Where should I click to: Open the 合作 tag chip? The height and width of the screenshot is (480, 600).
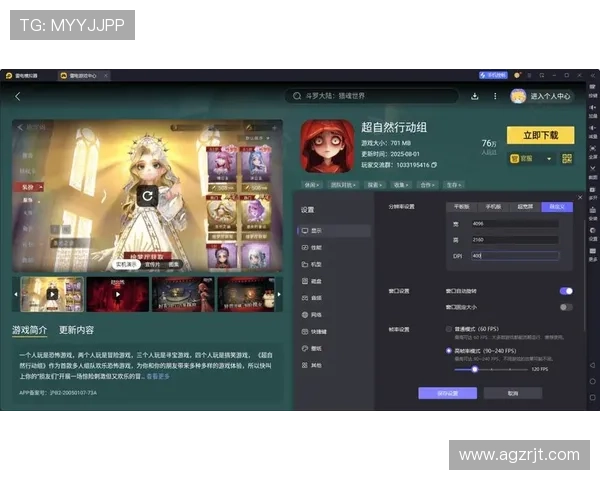point(427,185)
